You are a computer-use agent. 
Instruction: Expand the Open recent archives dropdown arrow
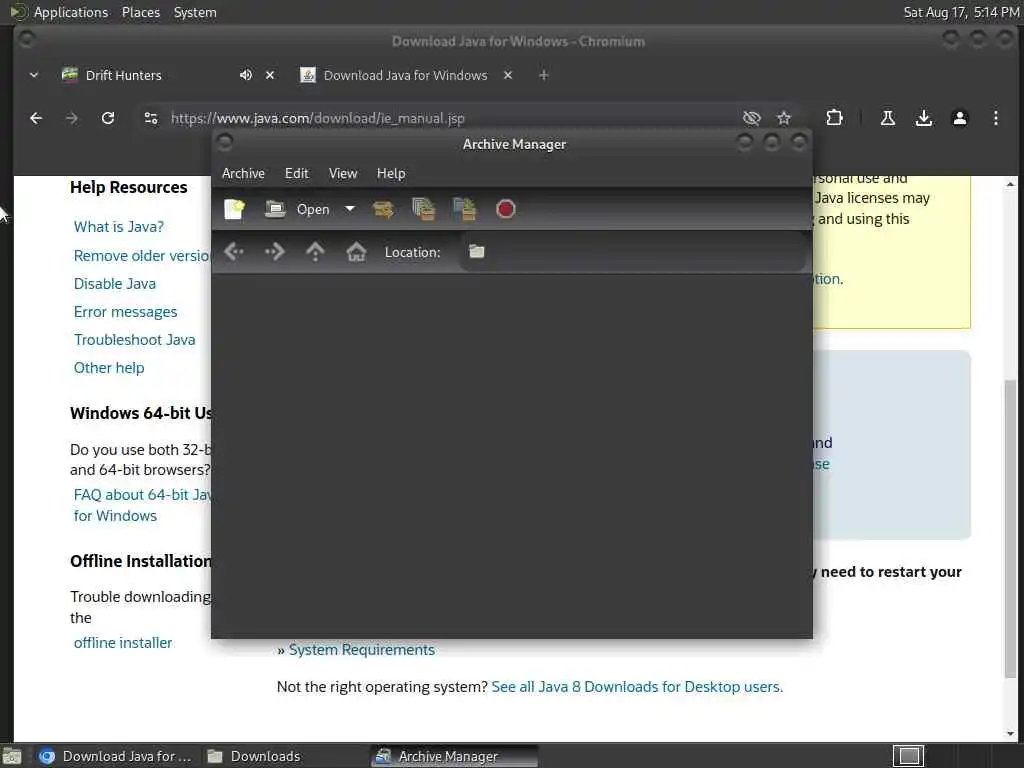click(x=350, y=209)
